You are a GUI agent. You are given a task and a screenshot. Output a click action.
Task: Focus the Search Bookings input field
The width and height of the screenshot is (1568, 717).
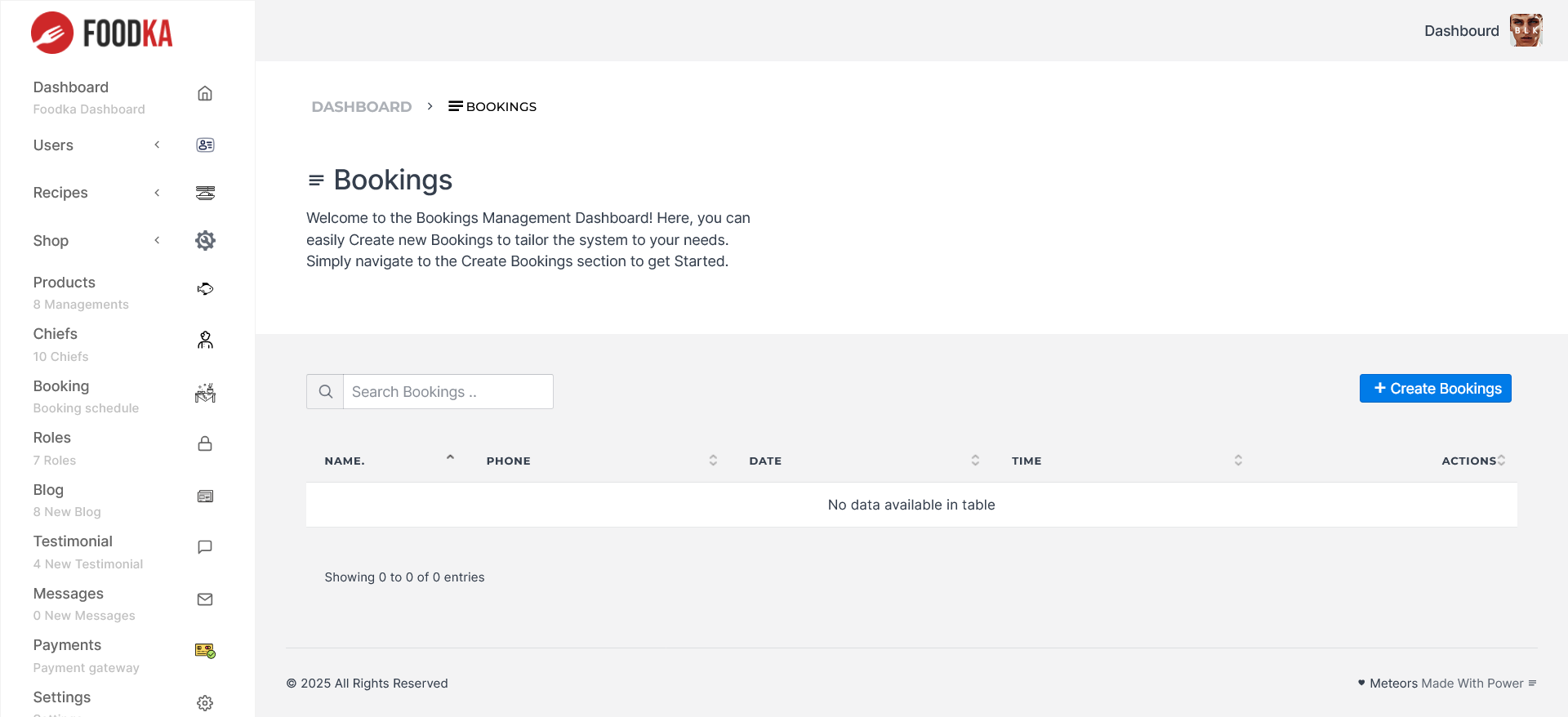(x=448, y=392)
